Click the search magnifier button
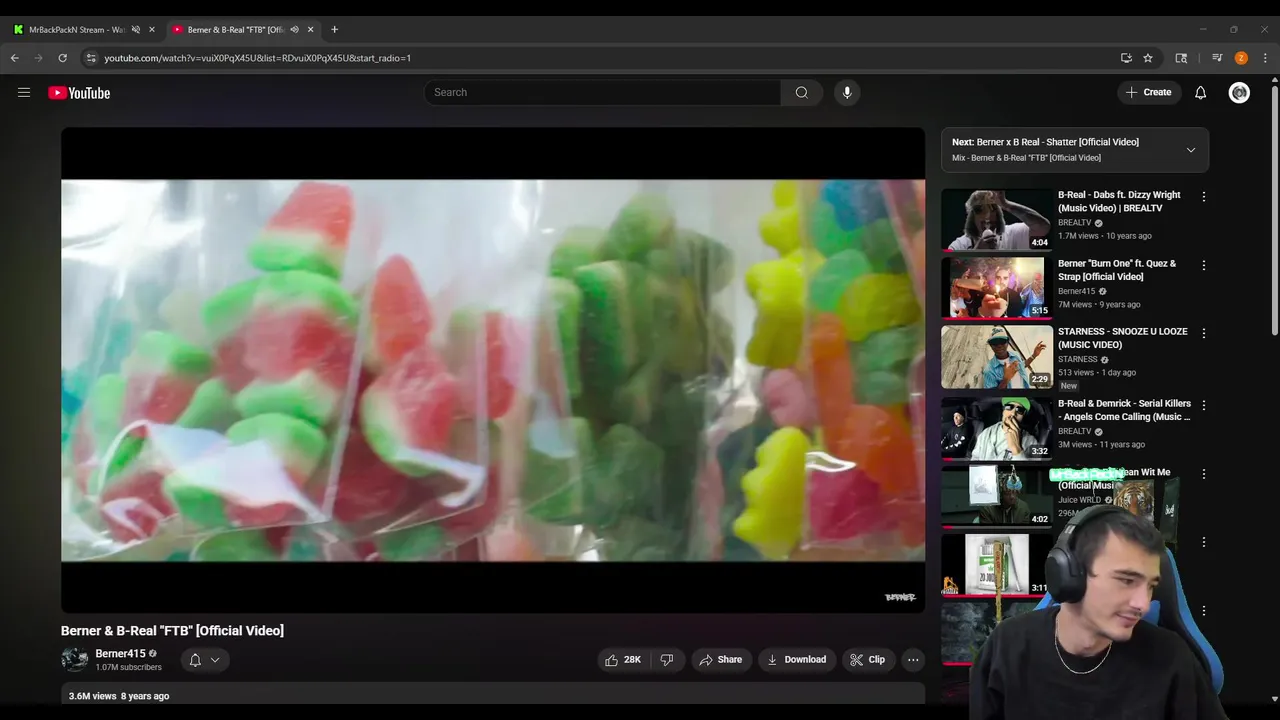1280x720 pixels. coord(801,92)
